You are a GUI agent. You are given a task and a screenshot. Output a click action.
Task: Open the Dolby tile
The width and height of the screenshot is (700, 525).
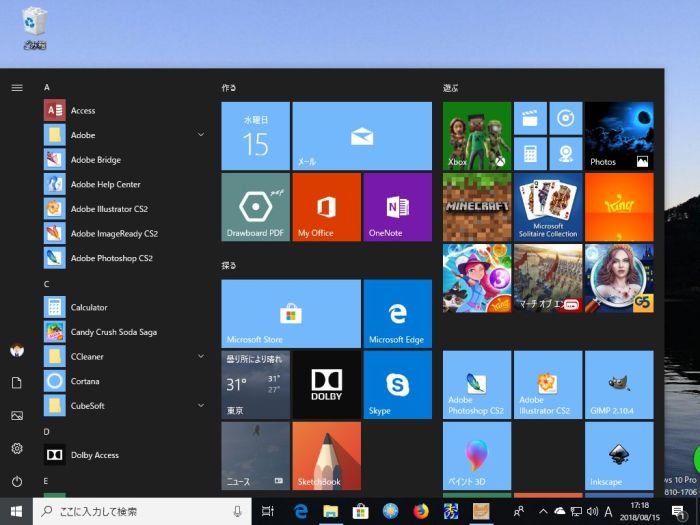click(326, 385)
